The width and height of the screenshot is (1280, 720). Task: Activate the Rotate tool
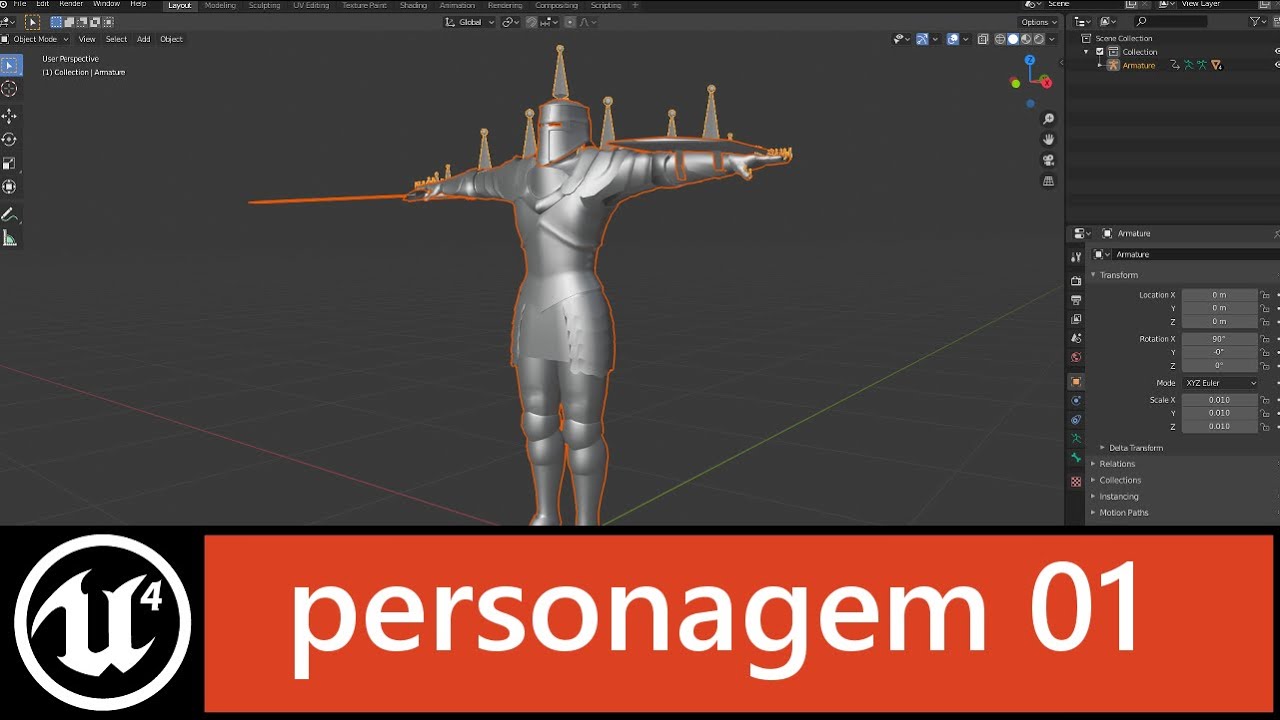pyautogui.click(x=9, y=140)
